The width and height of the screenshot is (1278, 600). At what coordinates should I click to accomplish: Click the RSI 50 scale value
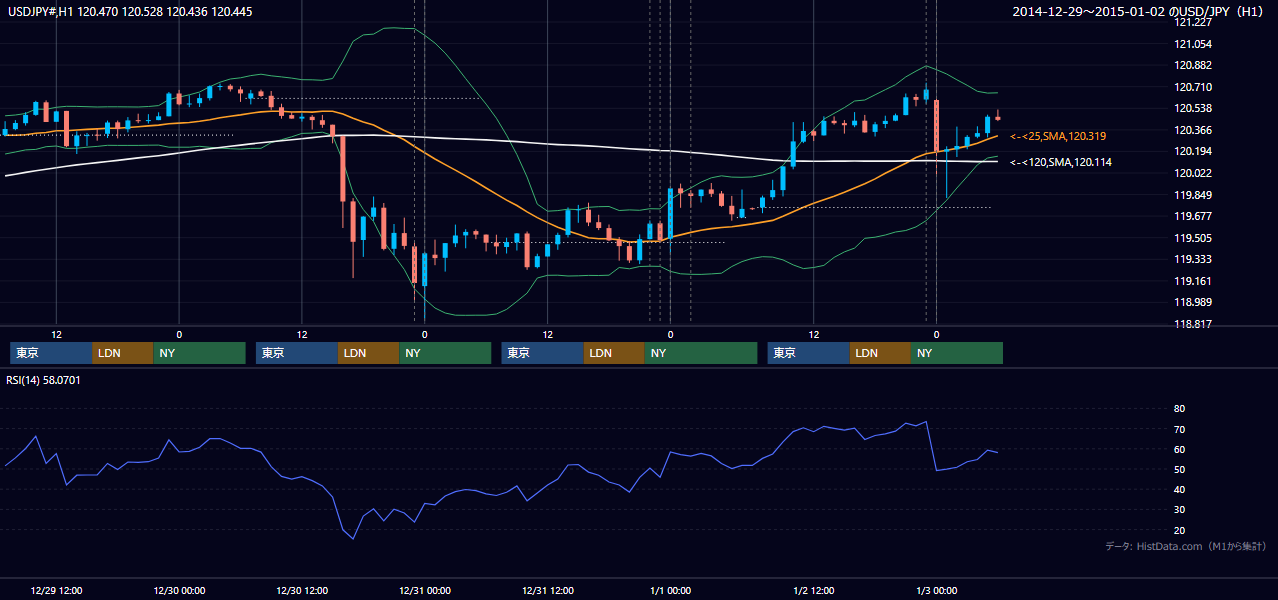[1179, 469]
